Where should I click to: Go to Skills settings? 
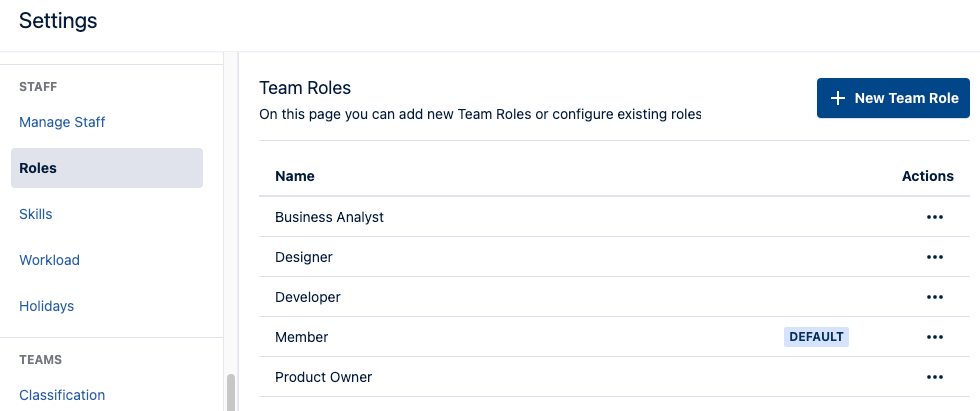pyautogui.click(x=36, y=214)
